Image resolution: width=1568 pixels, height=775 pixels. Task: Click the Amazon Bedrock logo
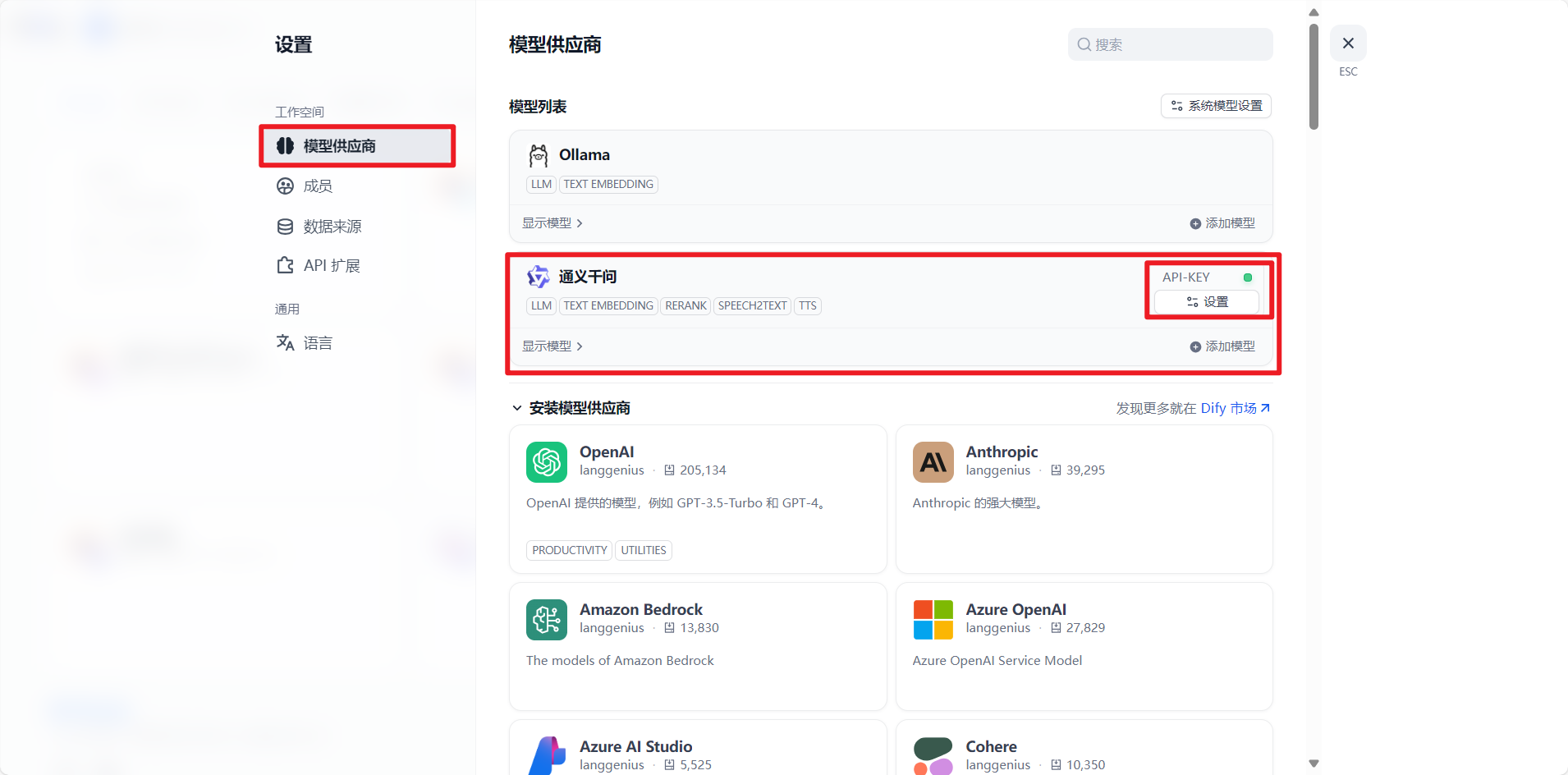coord(547,620)
